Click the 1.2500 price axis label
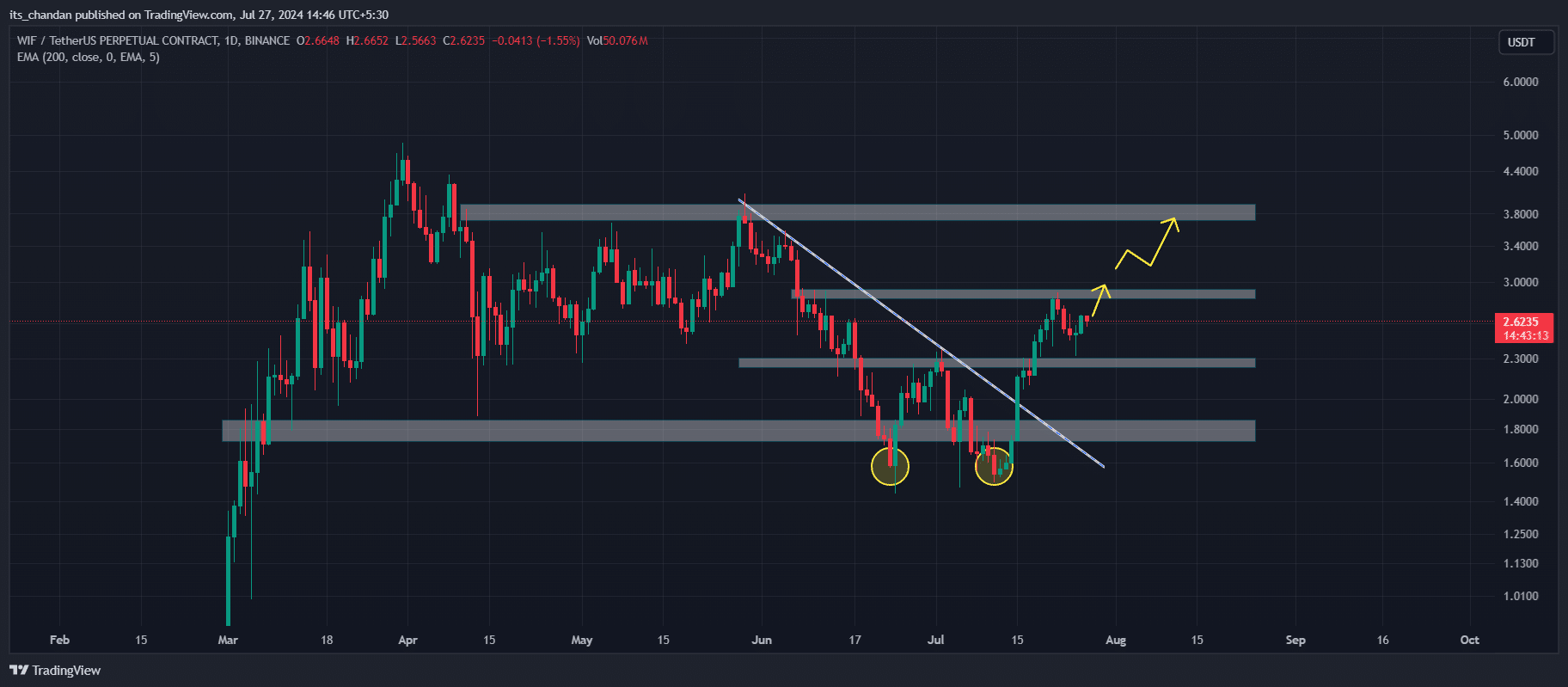 click(x=1521, y=534)
